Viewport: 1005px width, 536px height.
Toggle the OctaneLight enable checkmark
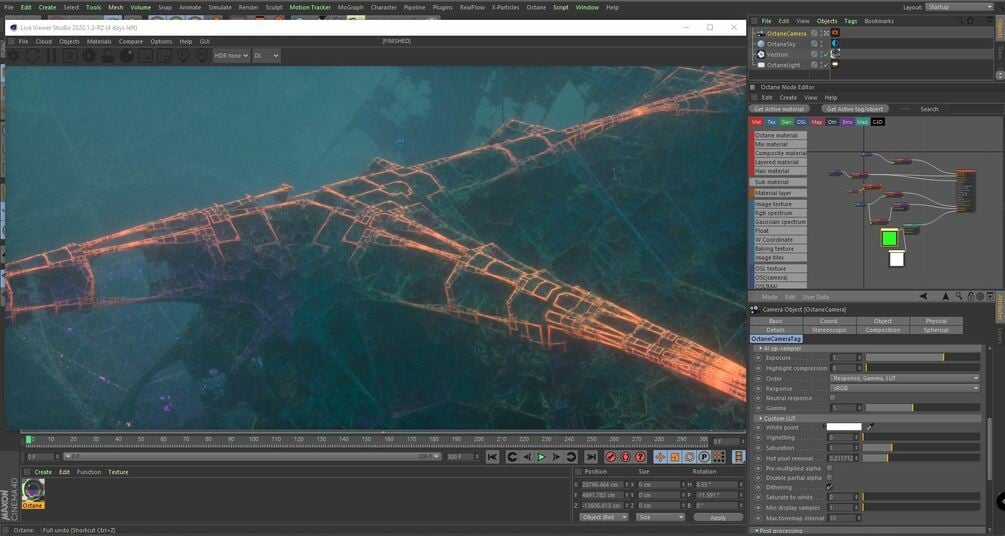(824, 65)
